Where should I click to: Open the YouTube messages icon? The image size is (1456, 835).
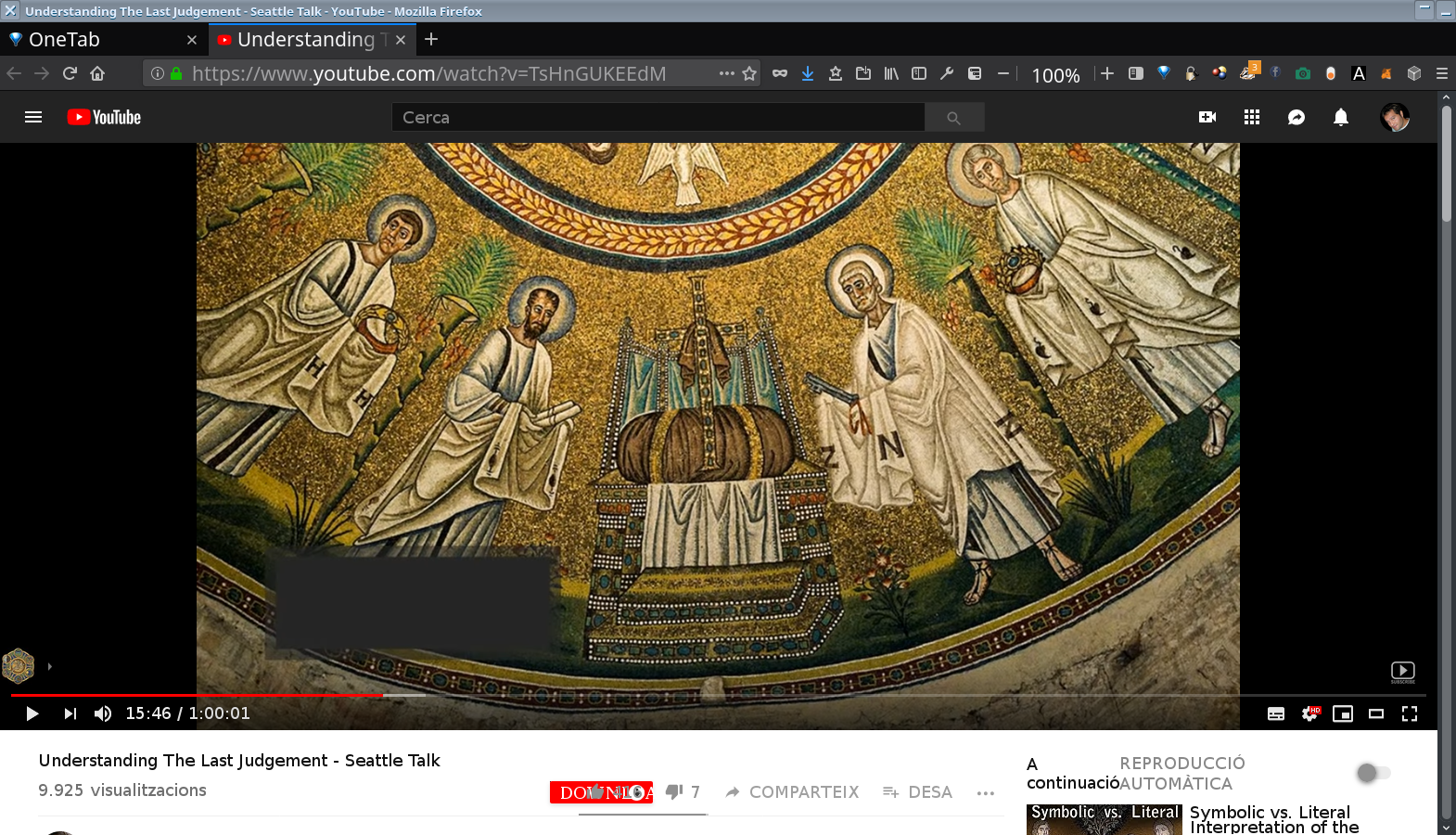[x=1296, y=117]
